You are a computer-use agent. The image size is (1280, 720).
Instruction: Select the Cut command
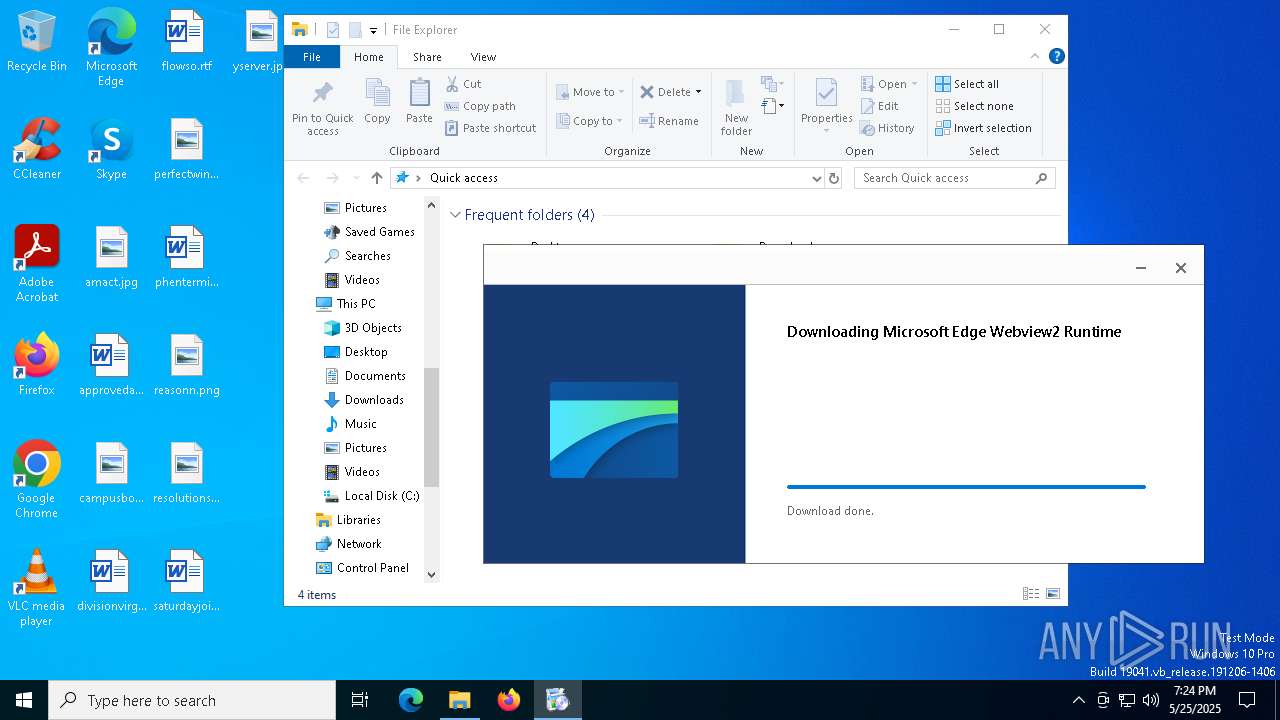click(x=463, y=84)
